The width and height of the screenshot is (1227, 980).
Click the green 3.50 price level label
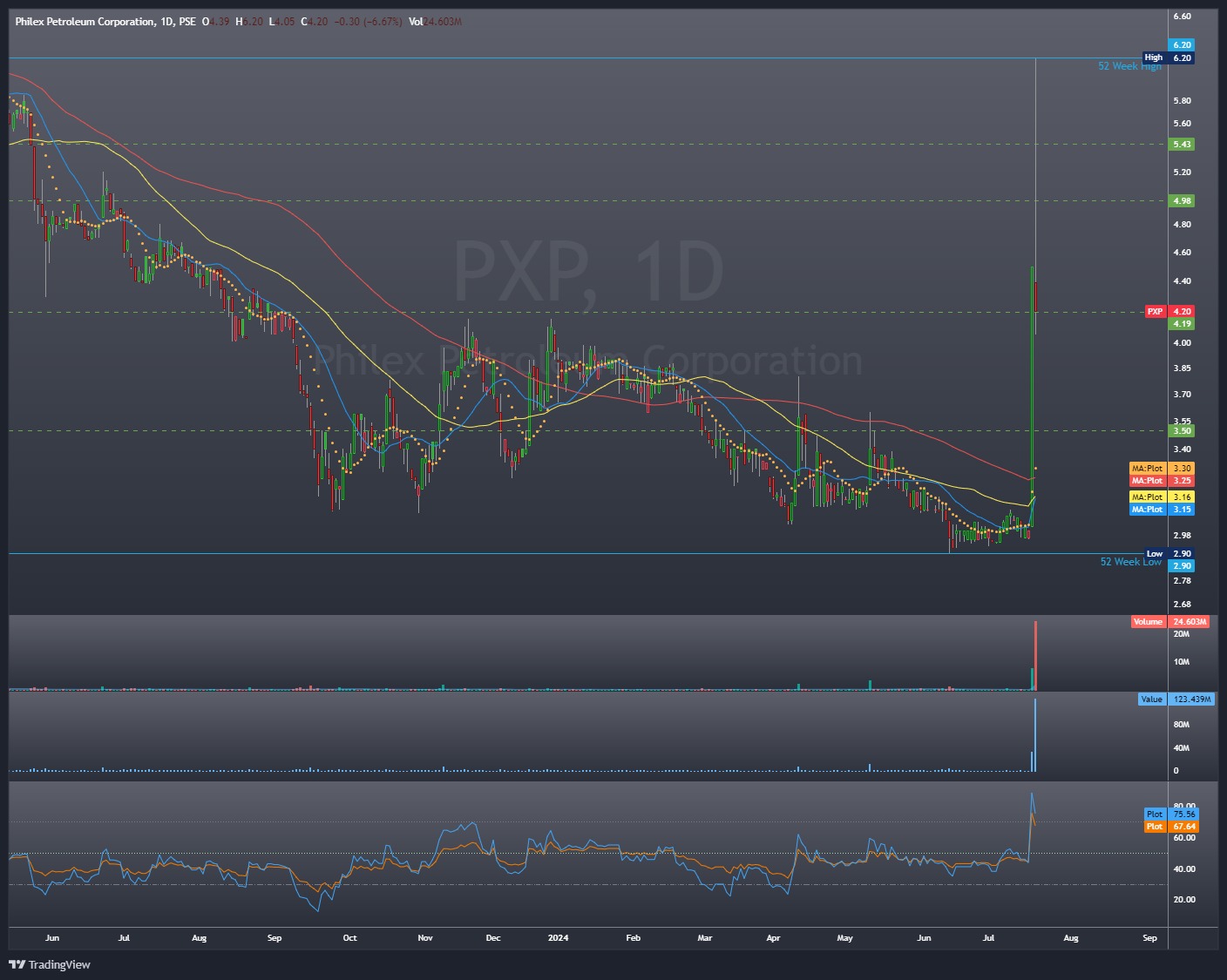point(1181,429)
